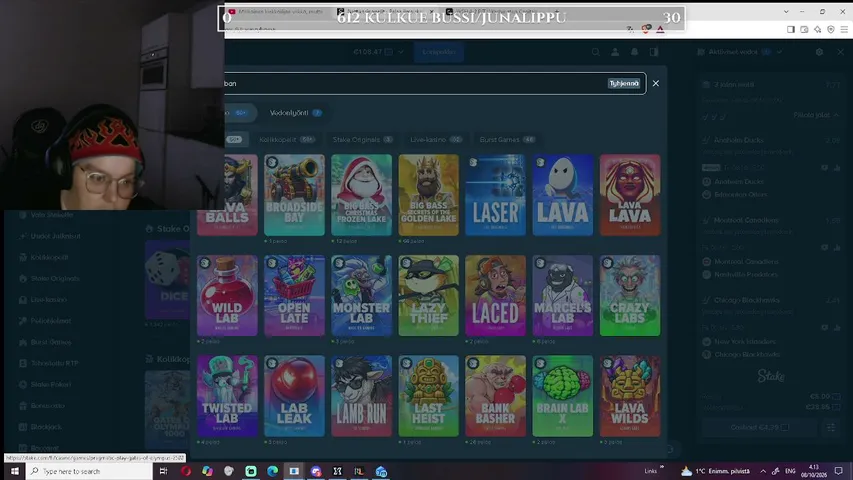Open the Brain Lab X game thumbnail
853x480 pixels.
tap(563, 396)
